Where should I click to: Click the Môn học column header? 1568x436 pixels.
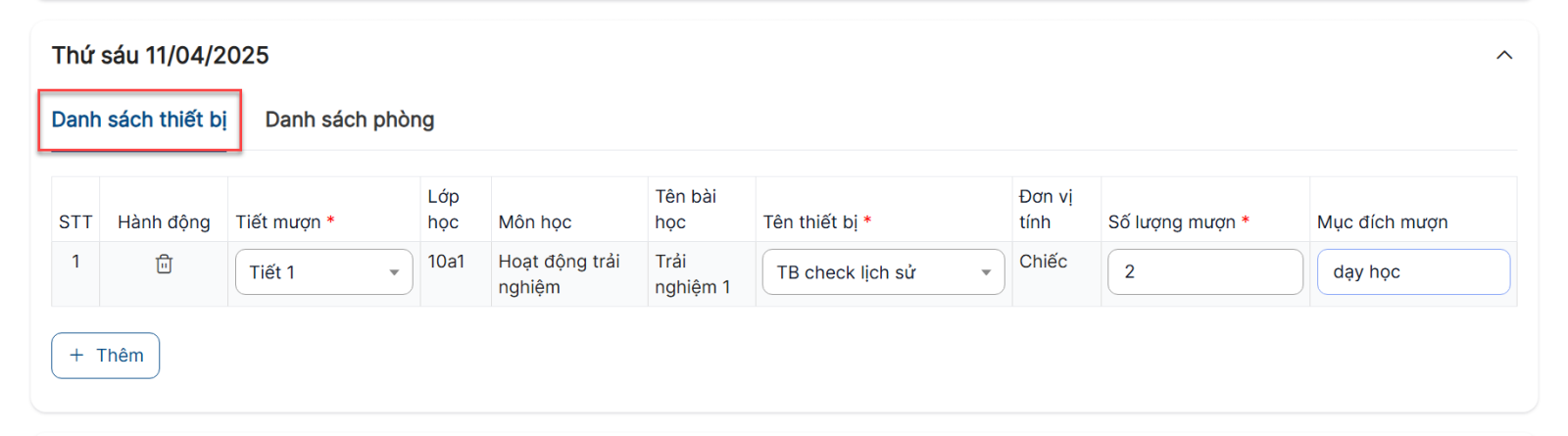tap(535, 222)
